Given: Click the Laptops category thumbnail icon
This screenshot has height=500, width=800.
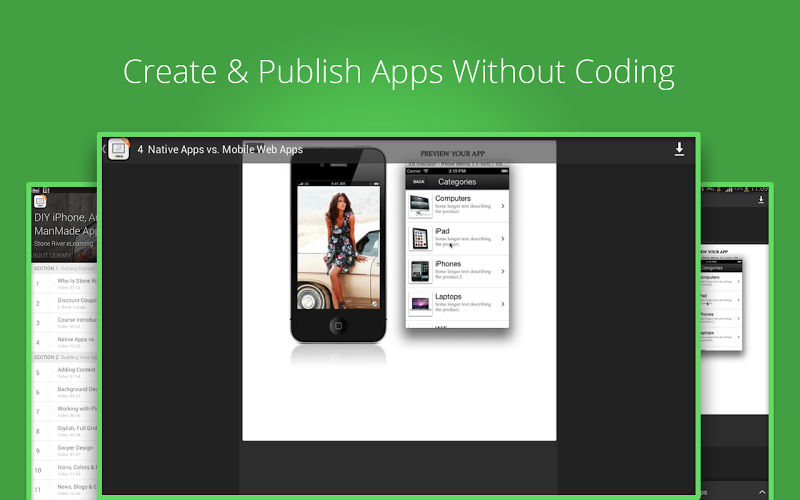Looking at the screenshot, I should tap(420, 302).
